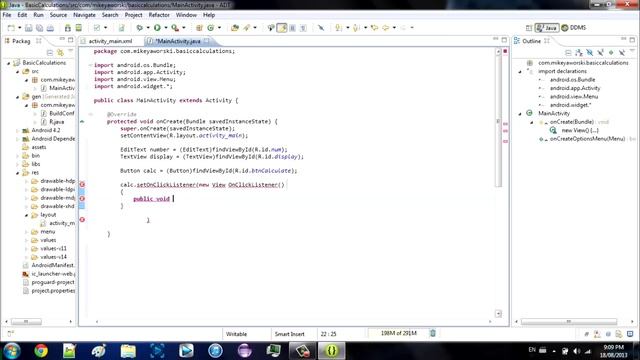
Task: Toggle Sort in Outline toolbar
Action: pyautogui.click(x=579, y=53)
